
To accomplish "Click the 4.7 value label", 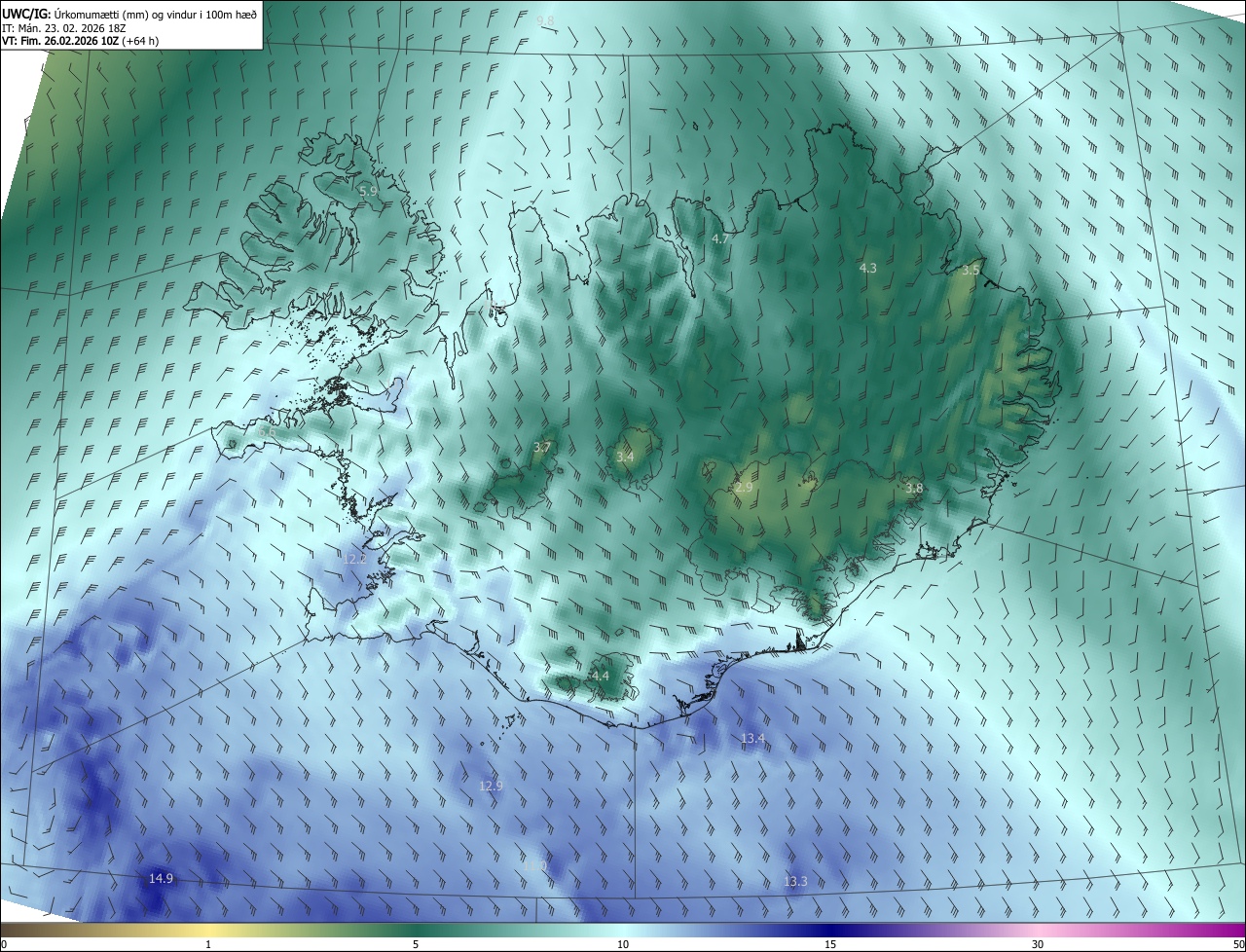I will [720, 238].
